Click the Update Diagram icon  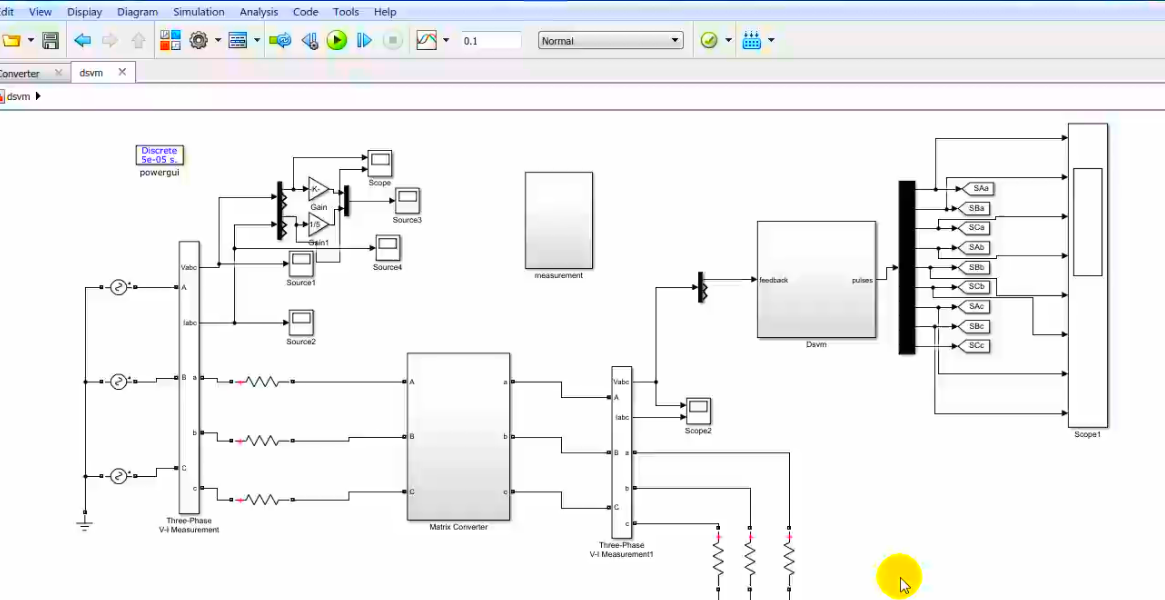281,41
